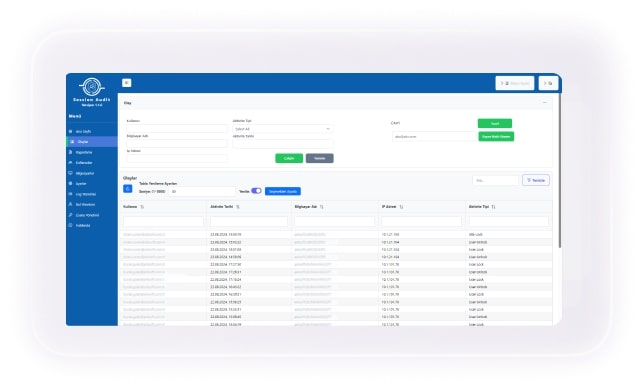Click the Ara search box above the table

pos(495,180)
